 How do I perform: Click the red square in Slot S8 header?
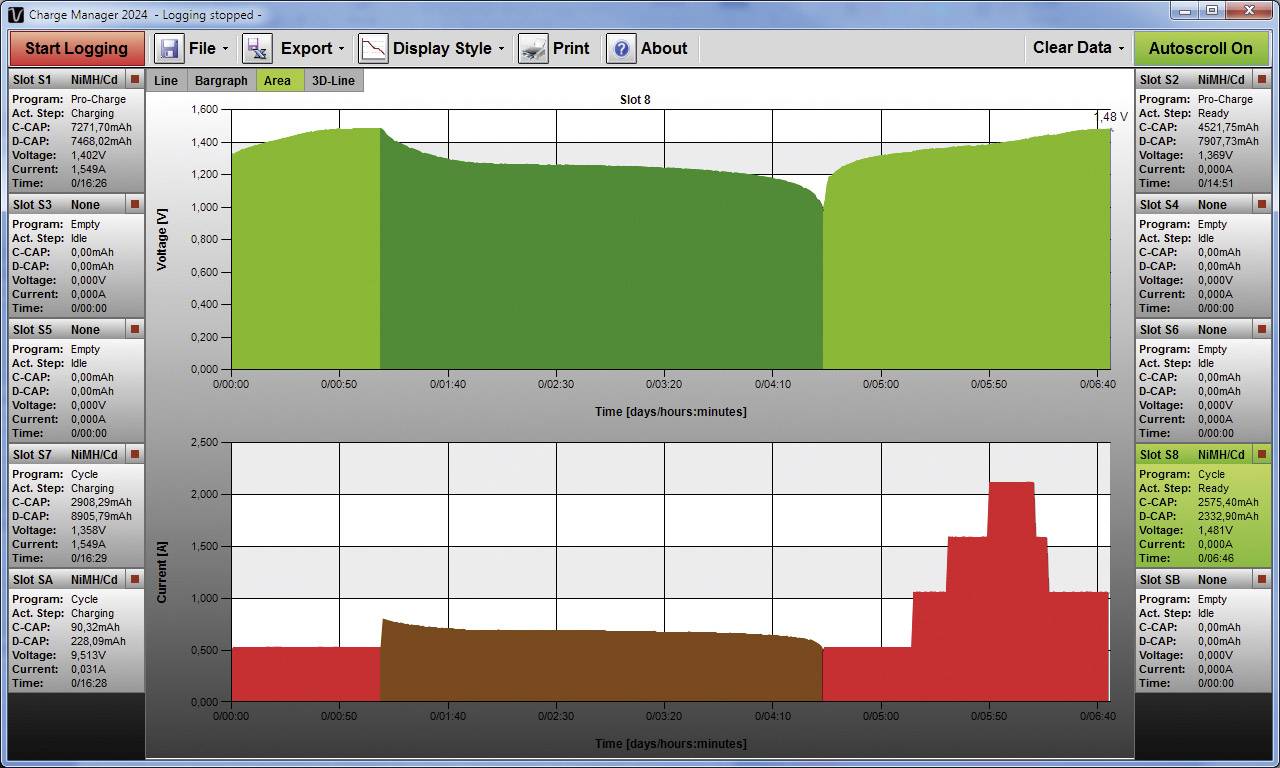click(x=1262, y=454)
